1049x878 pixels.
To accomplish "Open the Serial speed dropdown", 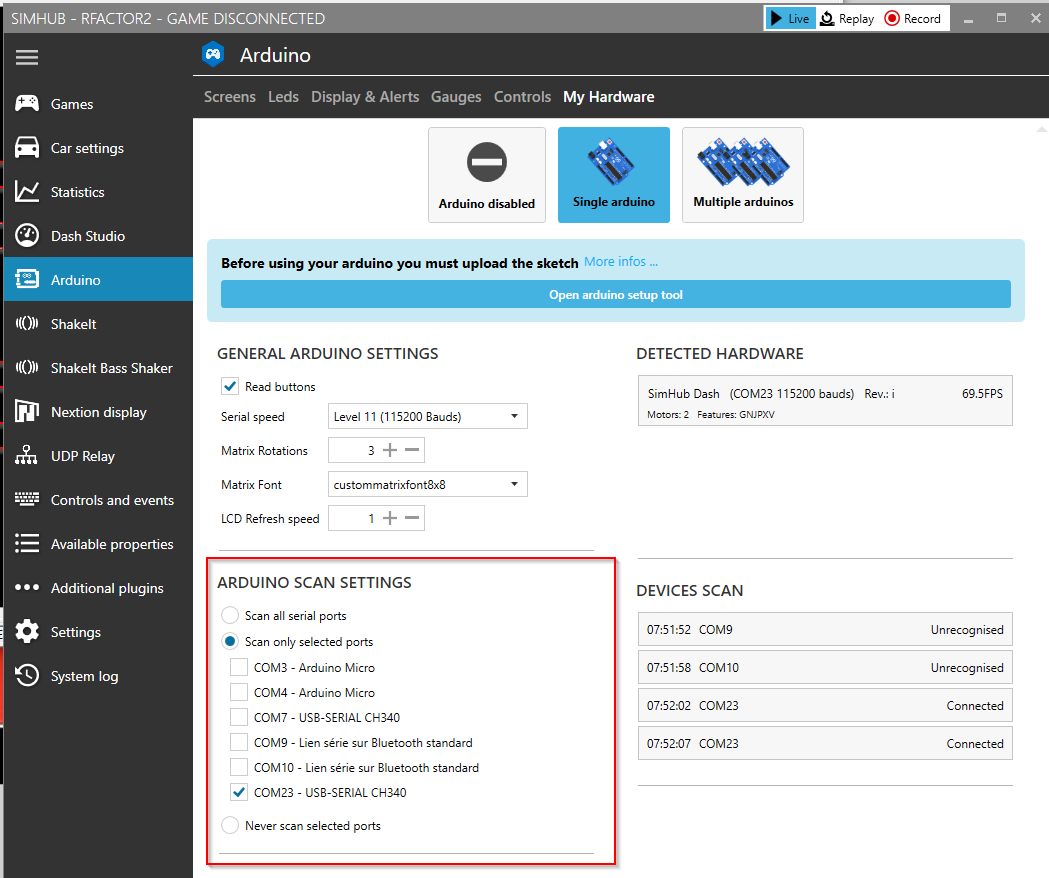I will point(427,416).
